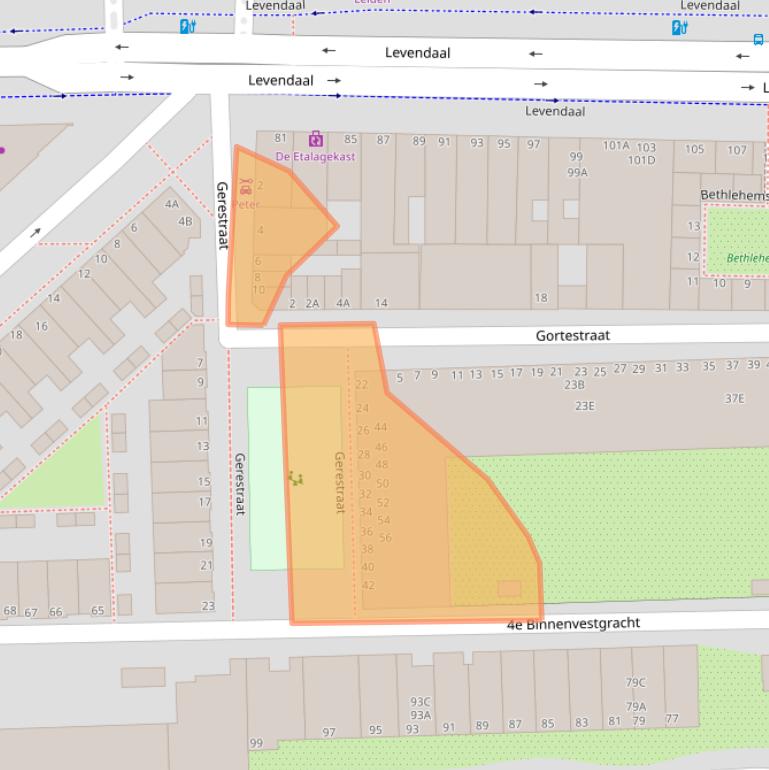769x770 pixels.
Task: Click the De Etalagekast label text
Action: (316, 157)
